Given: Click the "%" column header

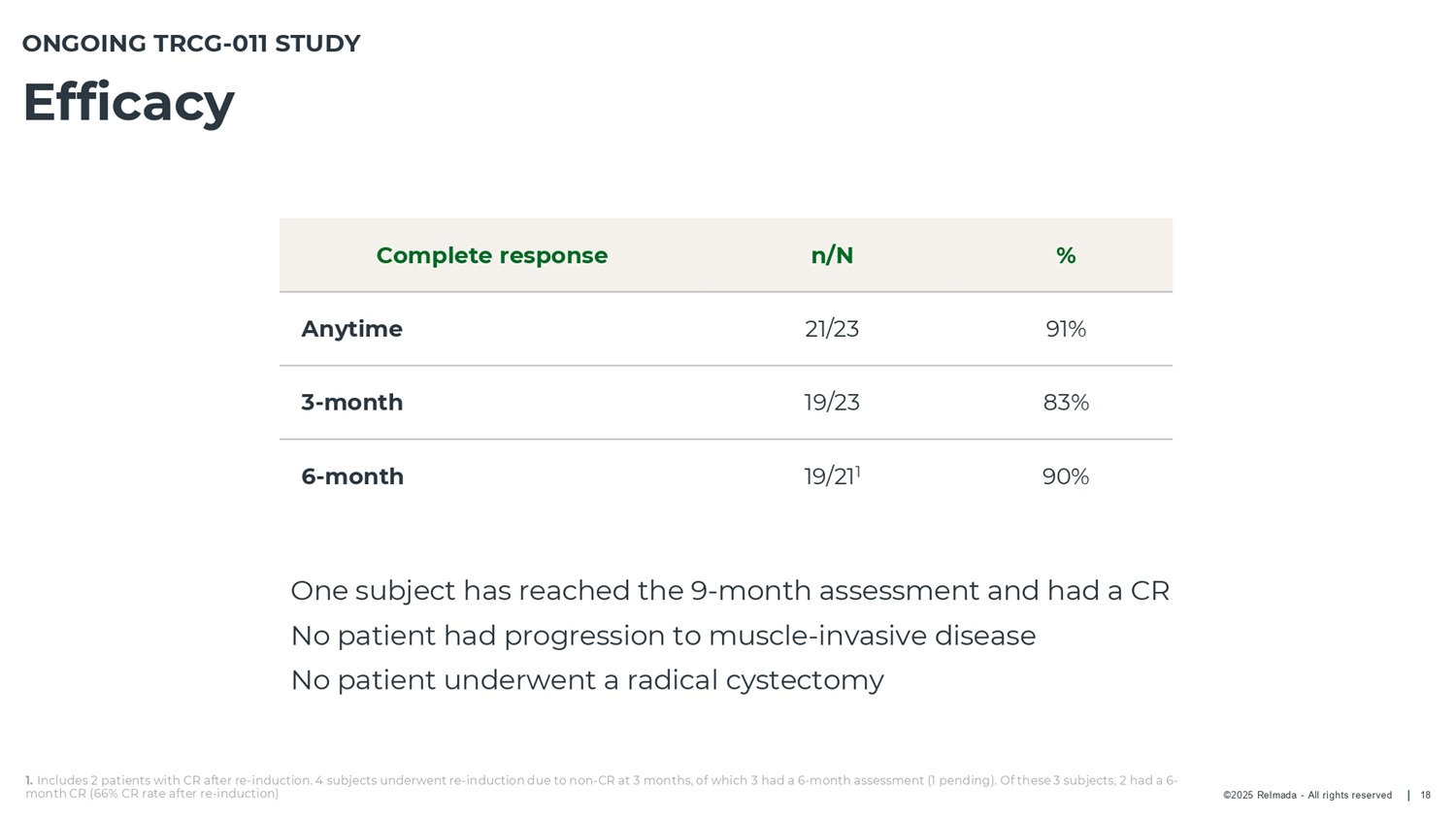Looking at the screenshot, I should click(x=1065, y=255).
